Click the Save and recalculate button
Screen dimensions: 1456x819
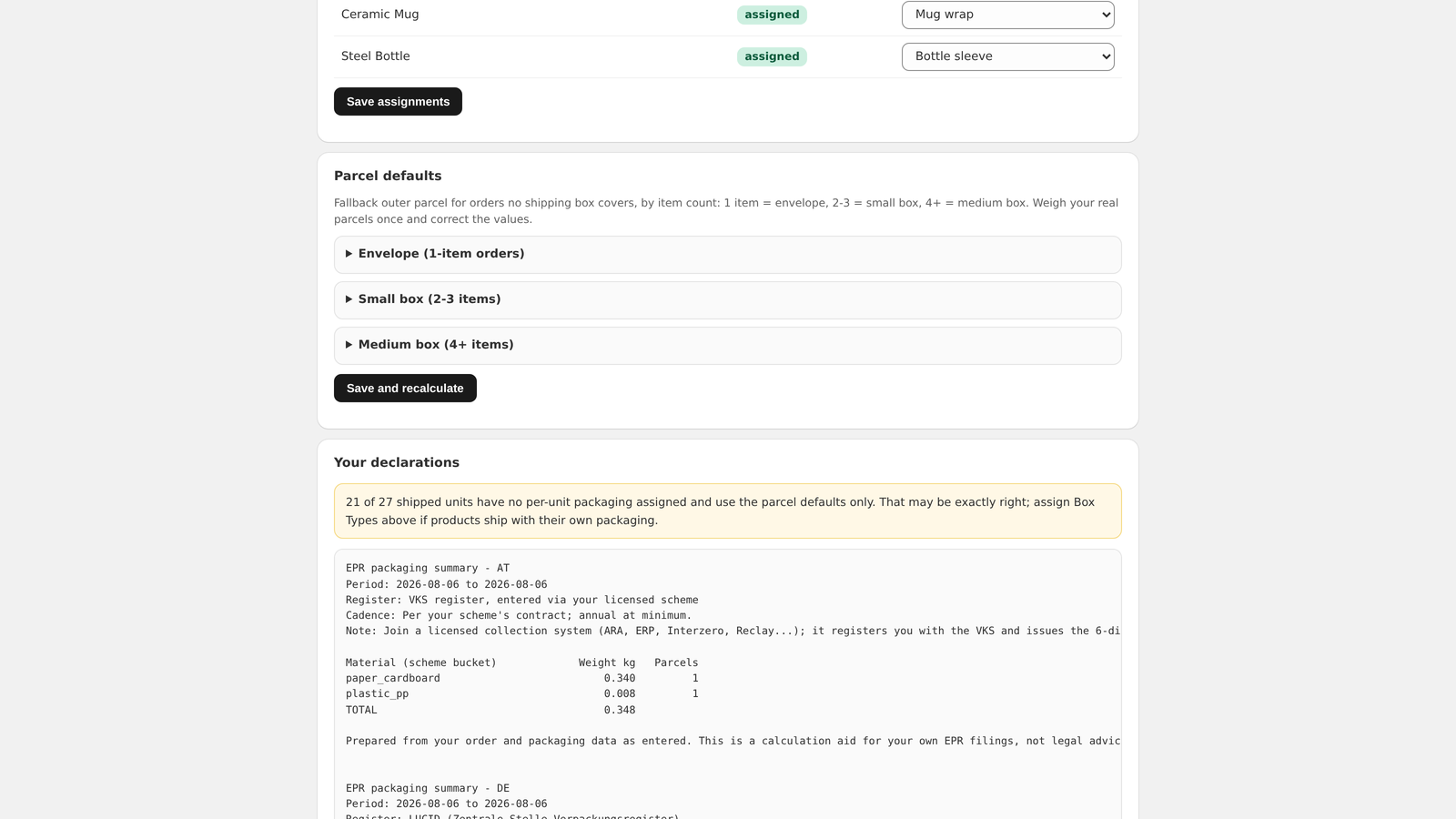(x=405, y=389)
